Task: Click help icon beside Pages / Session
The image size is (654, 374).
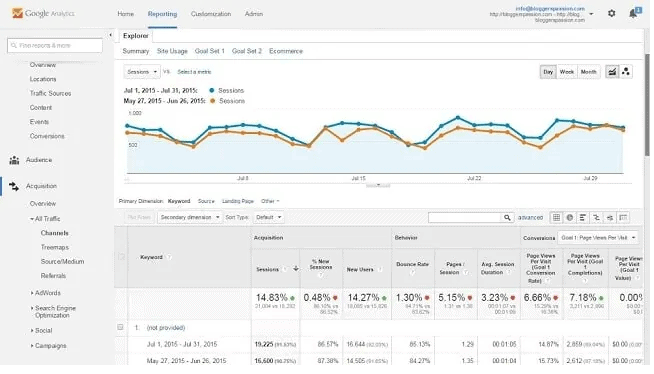Action: (465, 272)
